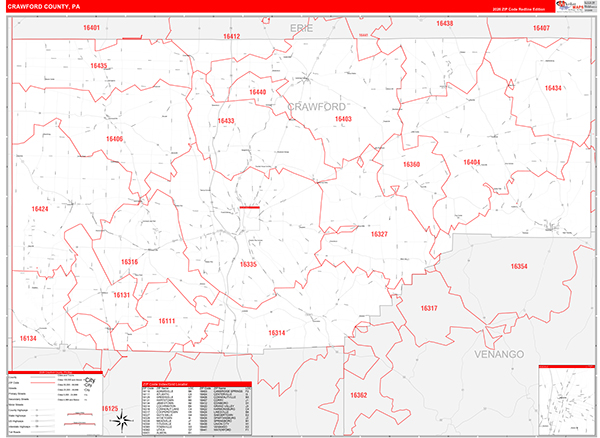The image size is (600, 438).
Task: Select ZIP code label 16125
Action: pos(110,409)
